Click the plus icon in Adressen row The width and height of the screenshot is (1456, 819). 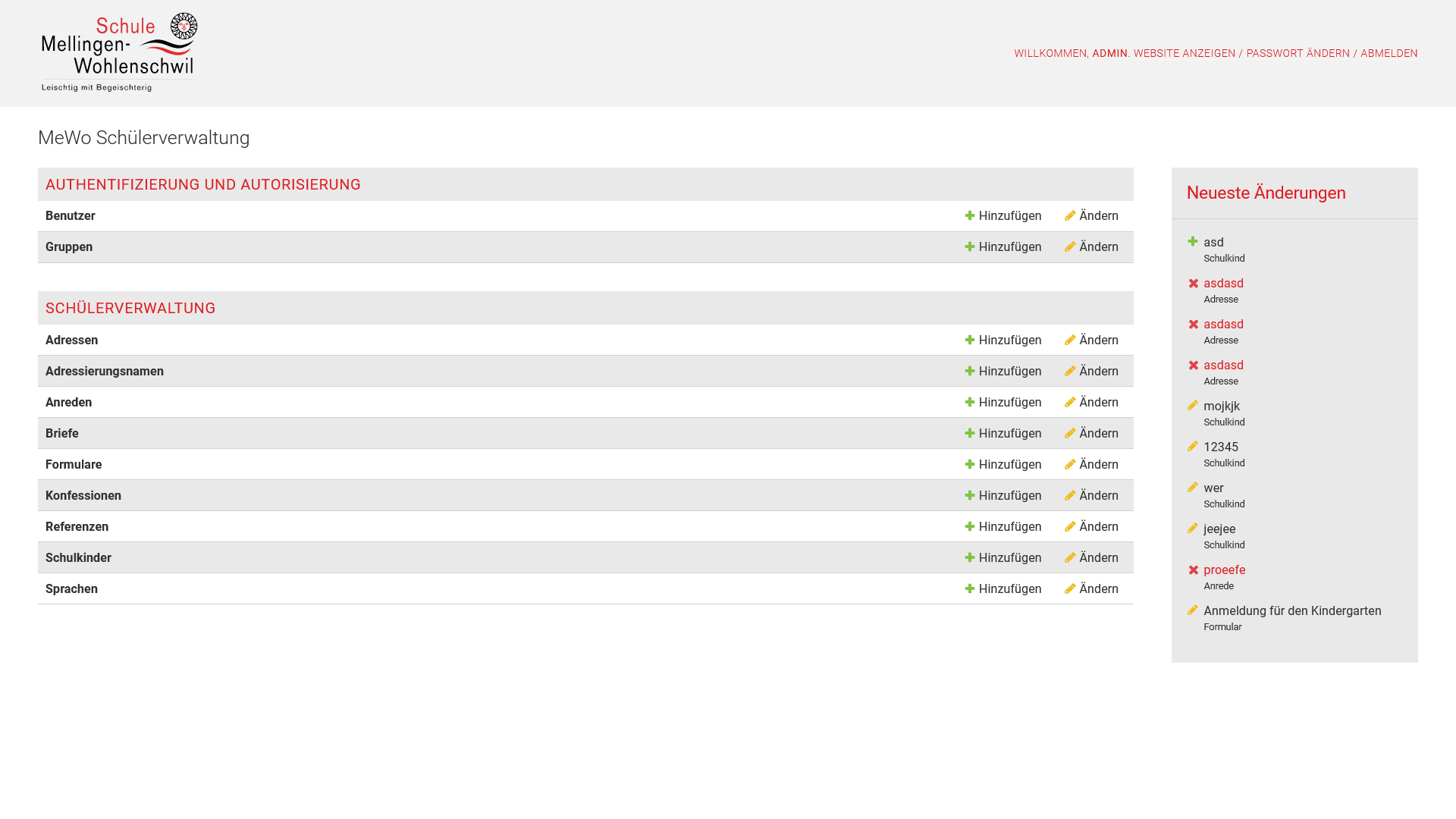click(x=970, y=340)
